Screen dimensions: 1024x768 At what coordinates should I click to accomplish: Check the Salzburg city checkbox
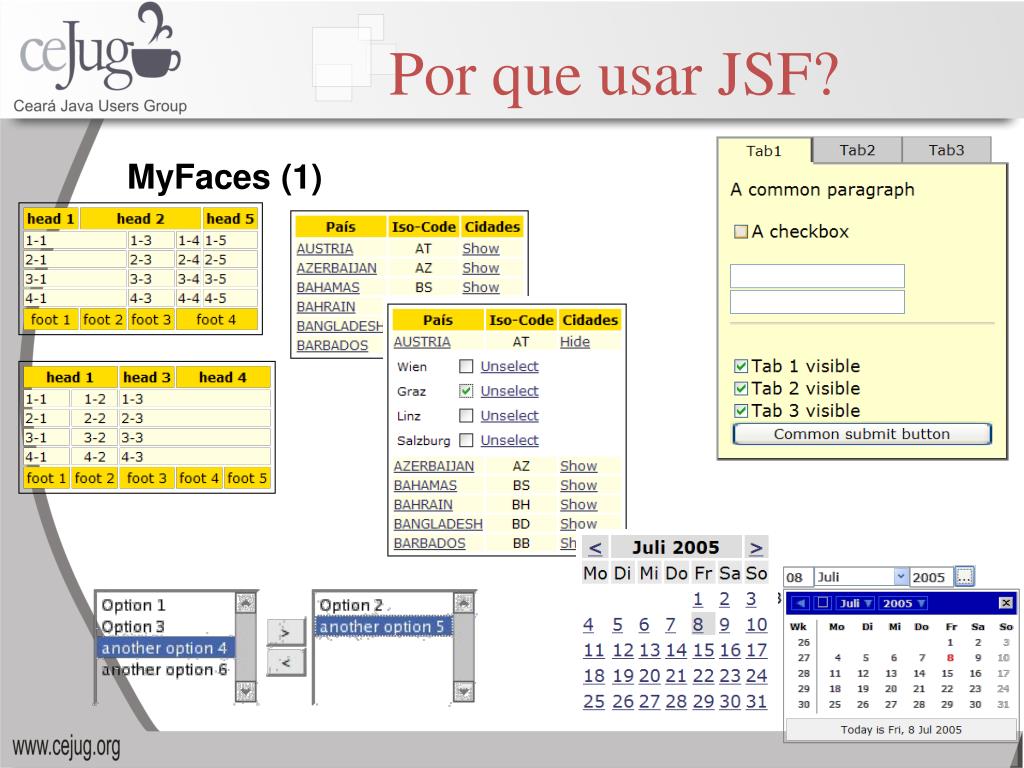466,440
